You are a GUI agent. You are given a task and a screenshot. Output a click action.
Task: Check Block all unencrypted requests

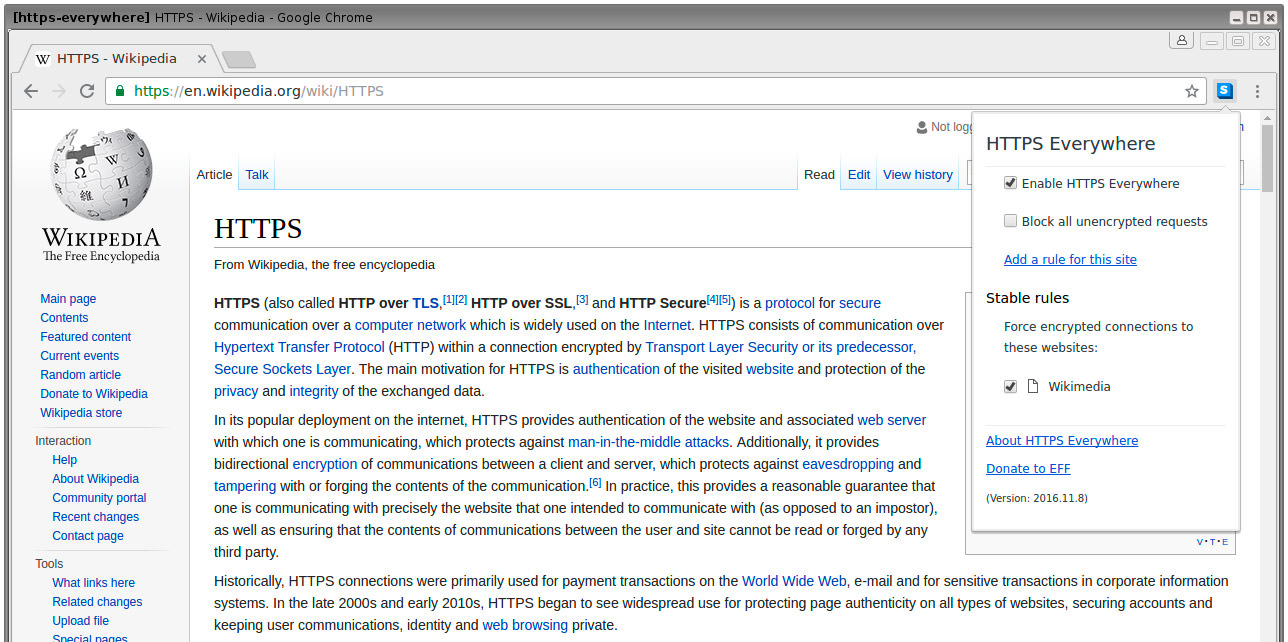tap(1010, 221)
